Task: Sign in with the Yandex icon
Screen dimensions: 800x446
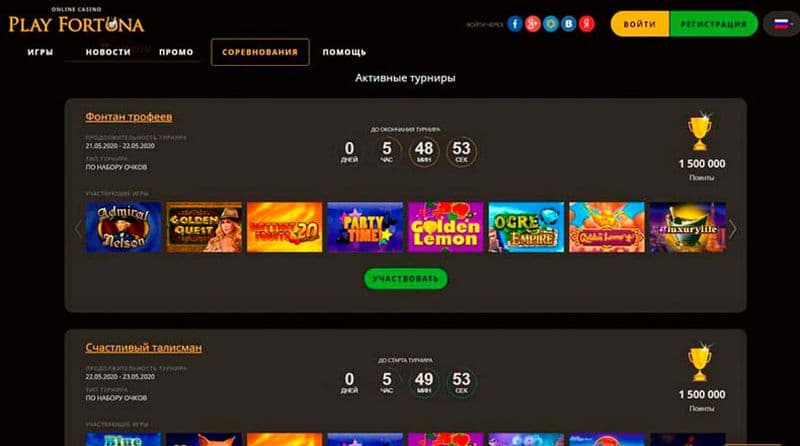Action: pos(587,23)
